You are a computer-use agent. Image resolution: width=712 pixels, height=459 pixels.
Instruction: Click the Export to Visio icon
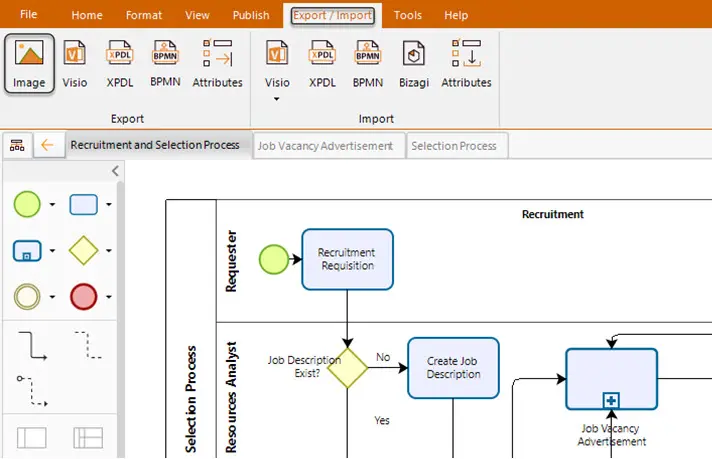(x=74, y=64)
